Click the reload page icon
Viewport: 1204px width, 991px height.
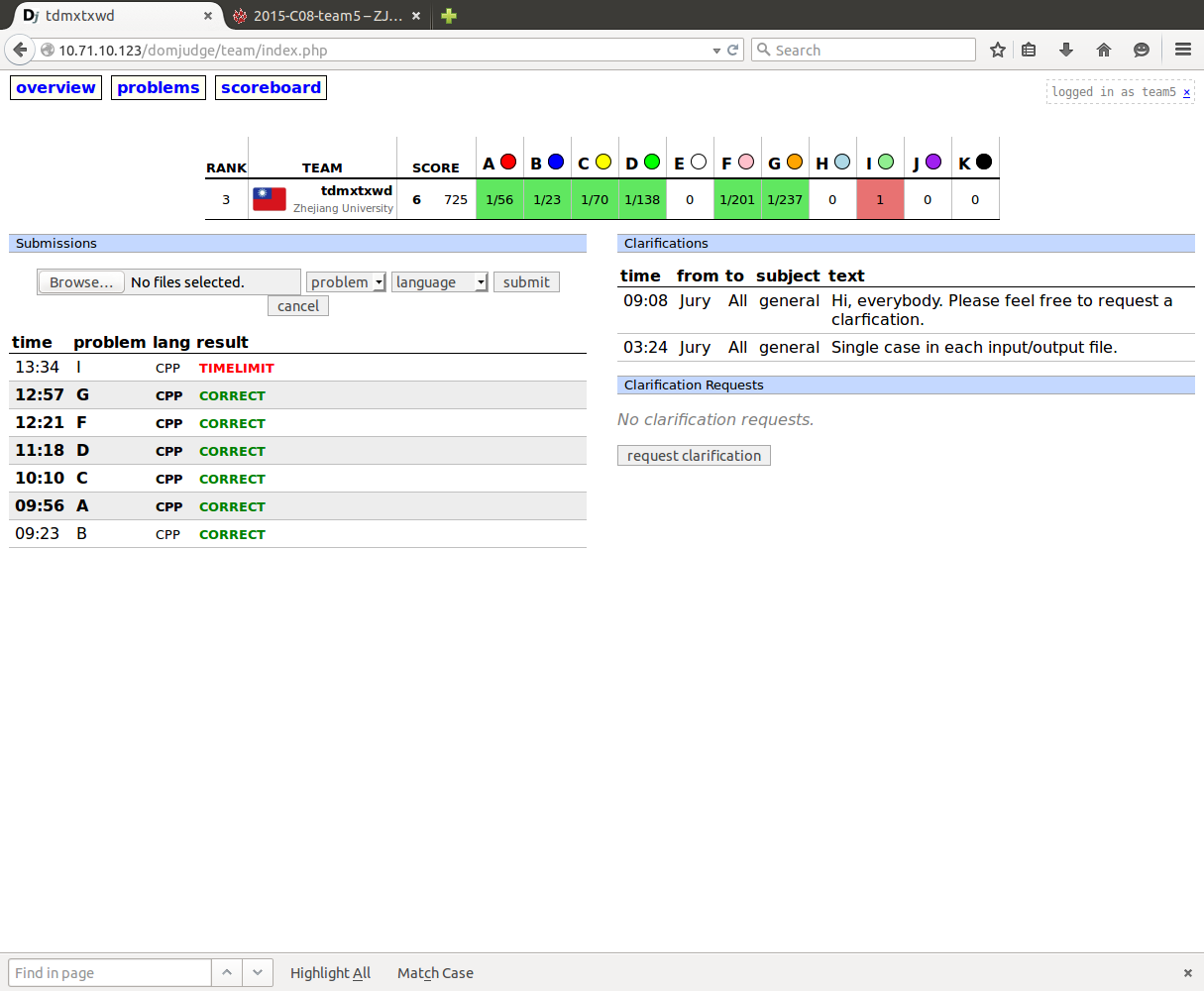(733, 50)
